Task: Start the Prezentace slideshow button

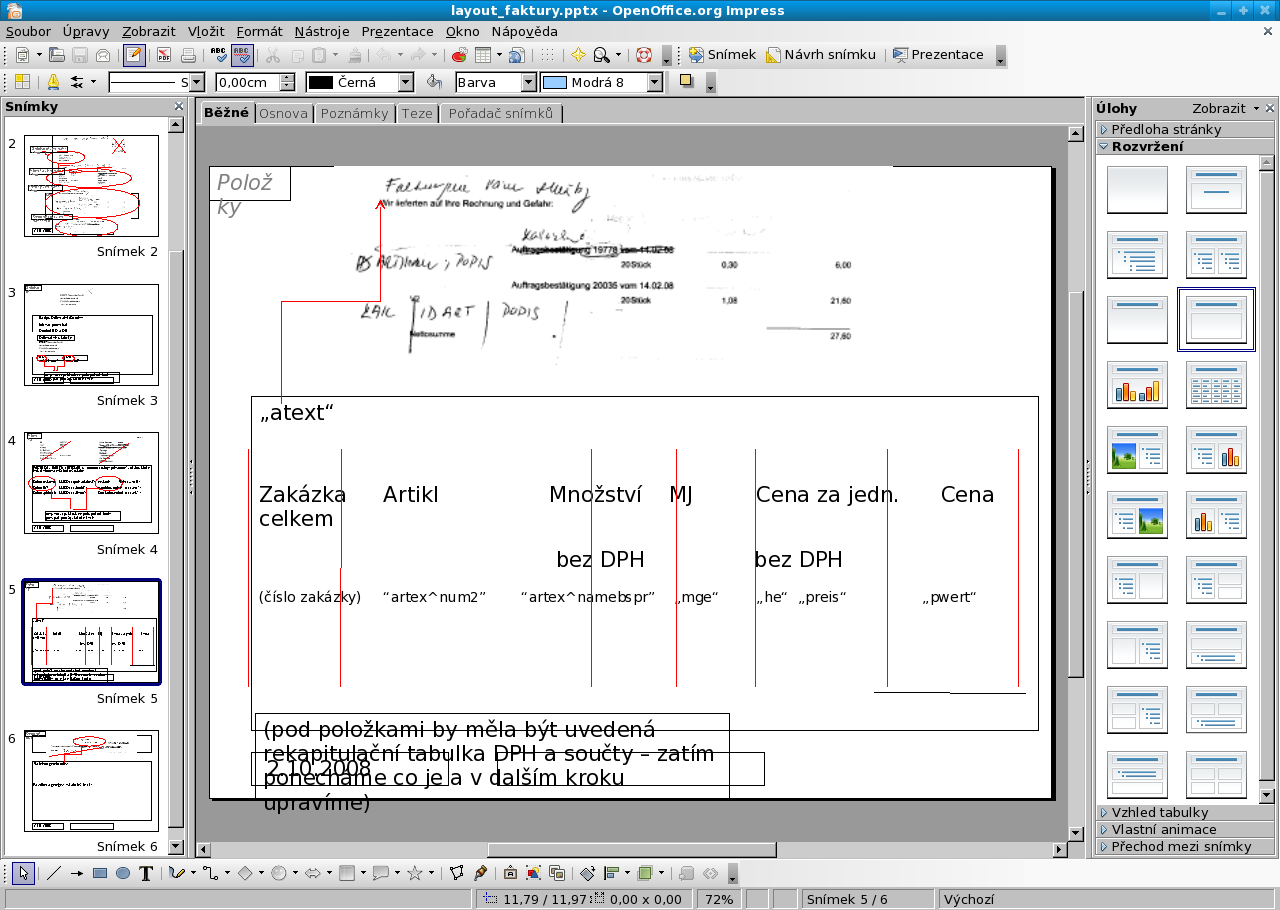Action: 938,55
